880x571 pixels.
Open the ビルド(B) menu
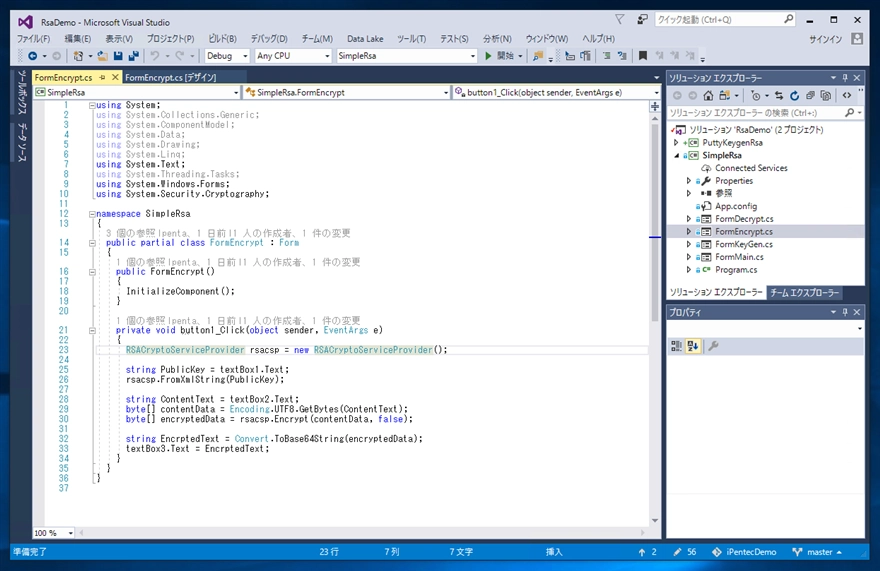tap(223, 39)
